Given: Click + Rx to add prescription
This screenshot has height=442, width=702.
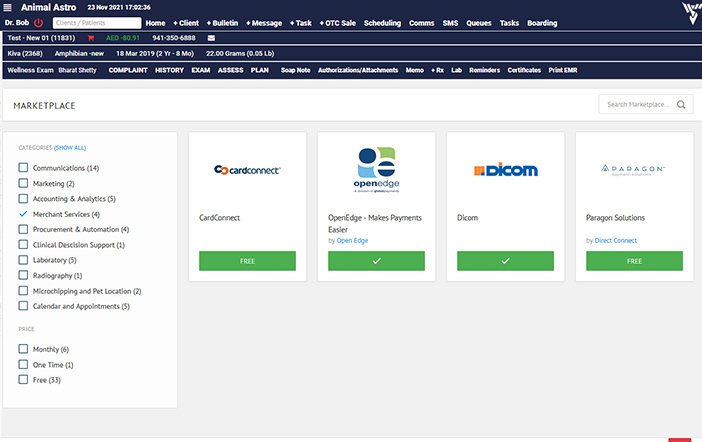Looking at the screenshot, I should [437, 70].
